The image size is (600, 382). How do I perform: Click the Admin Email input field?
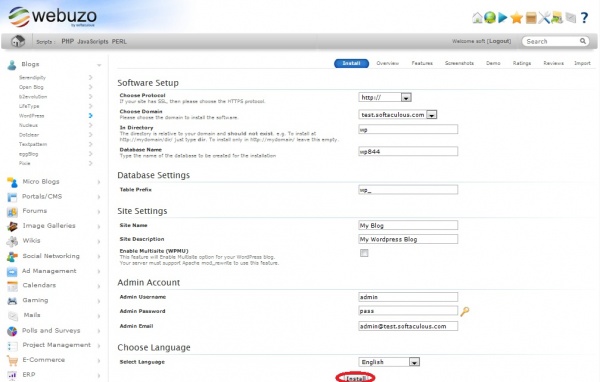(408, 326)
